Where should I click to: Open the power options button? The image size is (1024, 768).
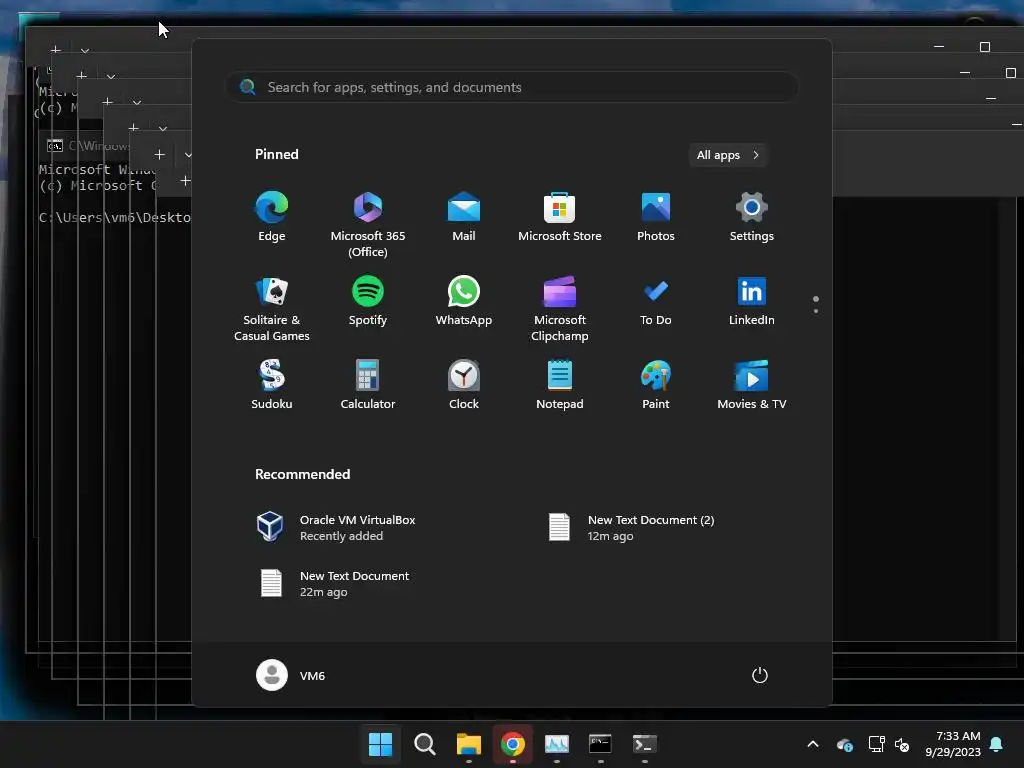click(x=760, y=675)
